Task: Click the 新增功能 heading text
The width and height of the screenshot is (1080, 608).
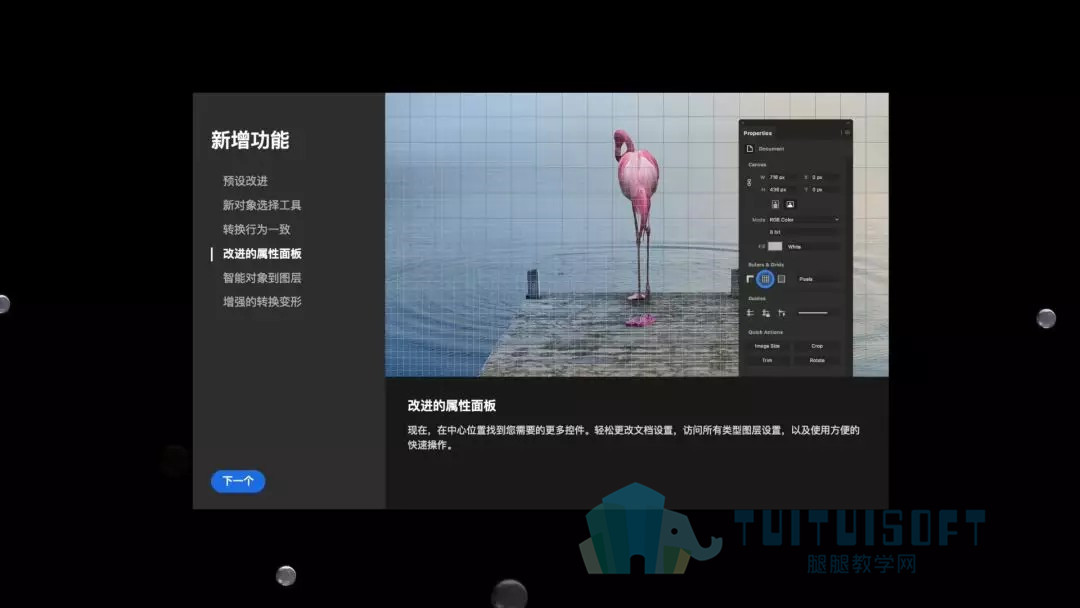Action: tap(250, 140)
